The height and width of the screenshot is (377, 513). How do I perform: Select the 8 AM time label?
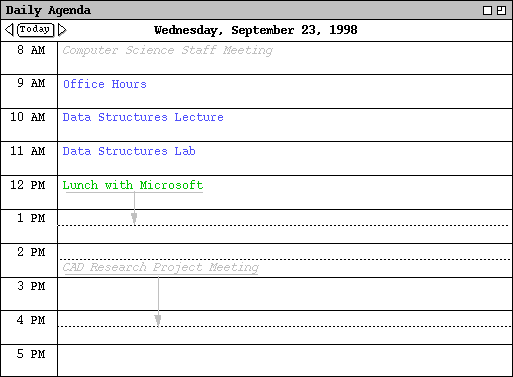(x=31, y=50)
